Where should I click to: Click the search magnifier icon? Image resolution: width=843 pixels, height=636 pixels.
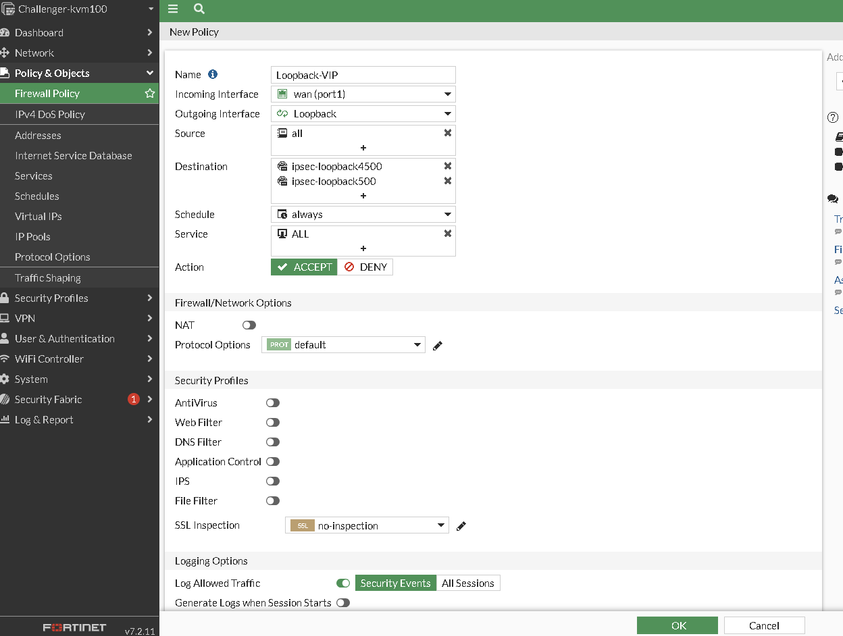click(199, 9)
